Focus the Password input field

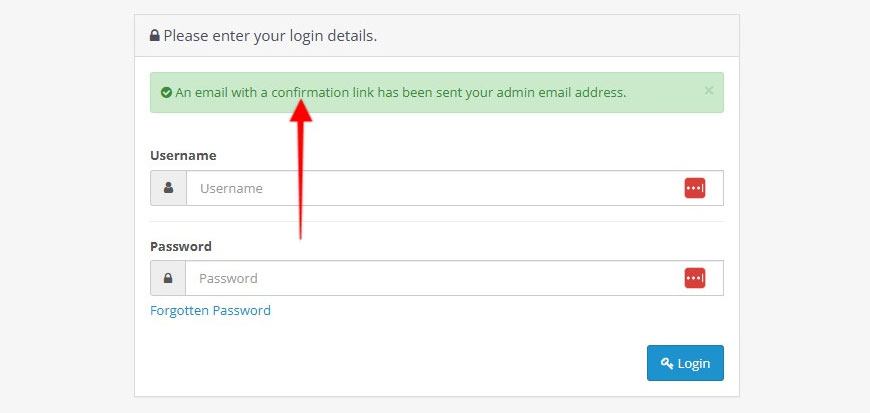point(454,278)
